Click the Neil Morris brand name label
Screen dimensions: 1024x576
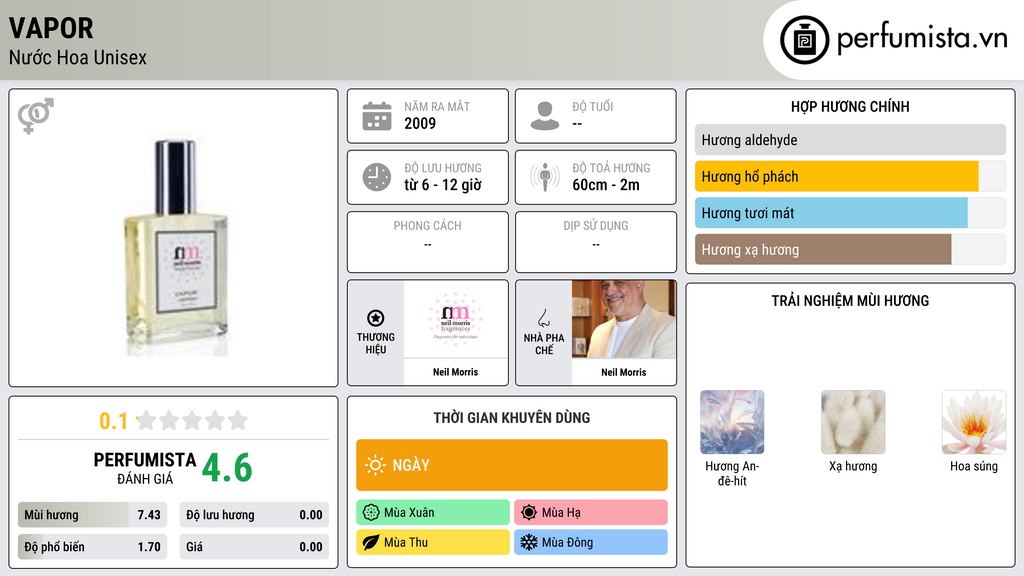[x=455, y=372]
